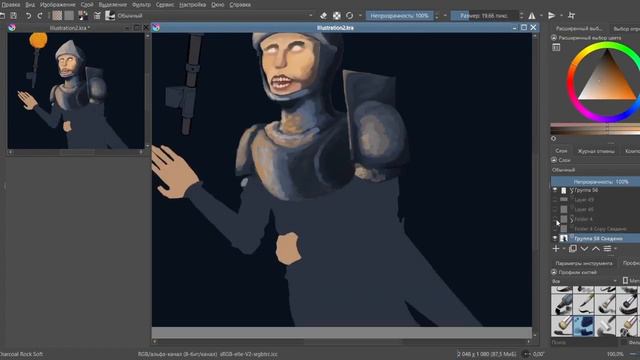Image resolution: width=640 pixels, height=360 pixels.
Task: Open color selector settings icon
Action: click(x=556, y=47)
